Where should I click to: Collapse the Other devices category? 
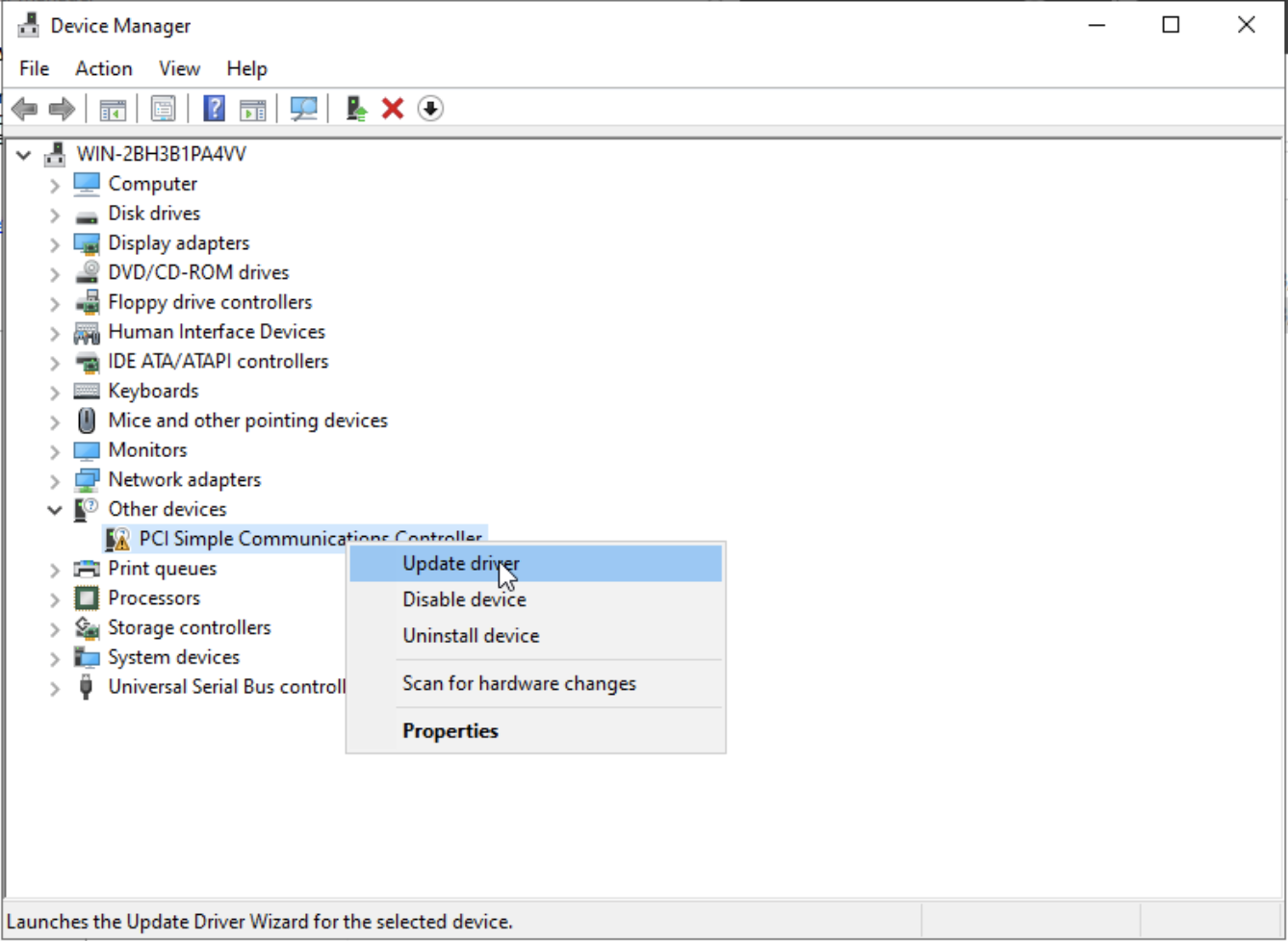coord(55,510)
